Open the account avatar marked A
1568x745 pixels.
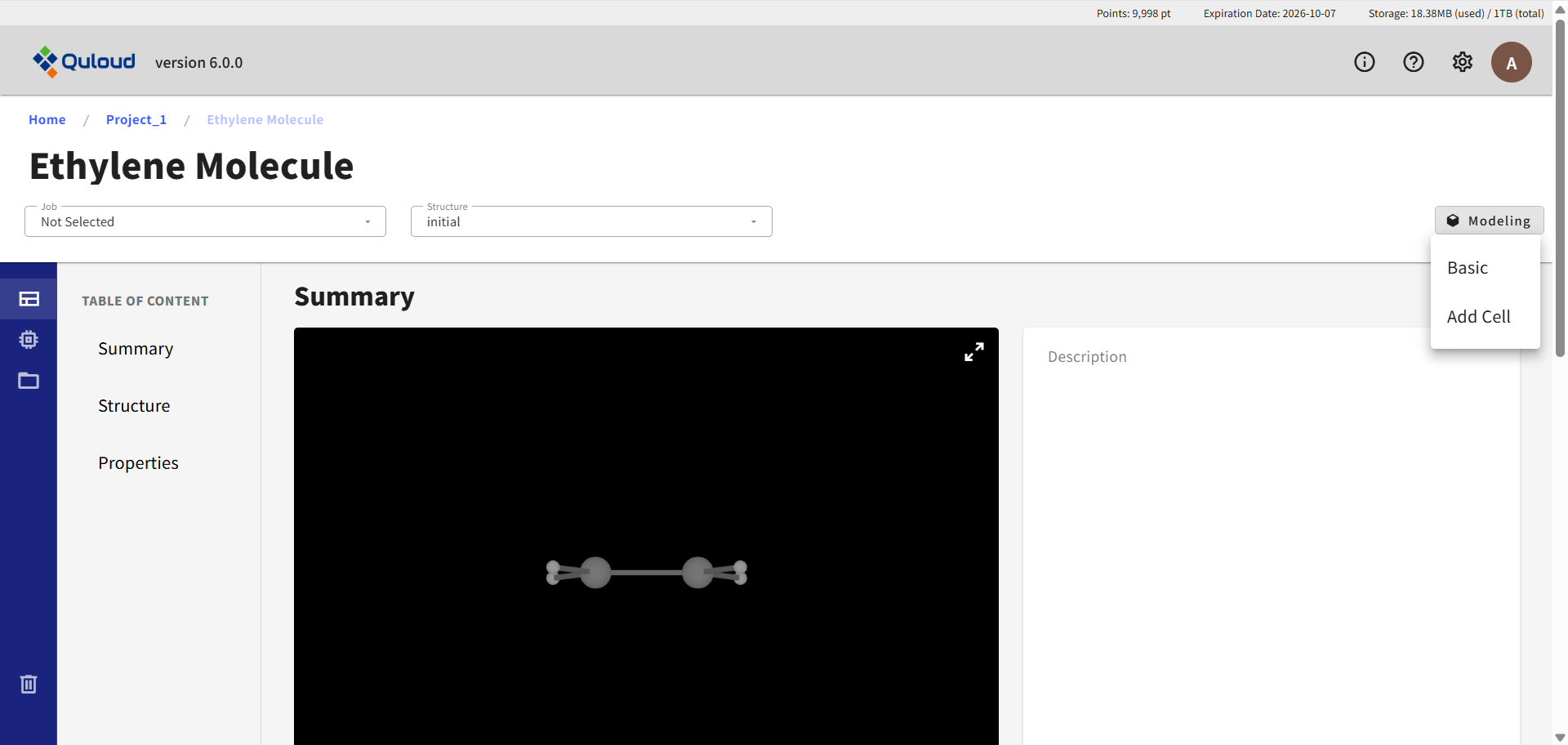point(1512,61)
